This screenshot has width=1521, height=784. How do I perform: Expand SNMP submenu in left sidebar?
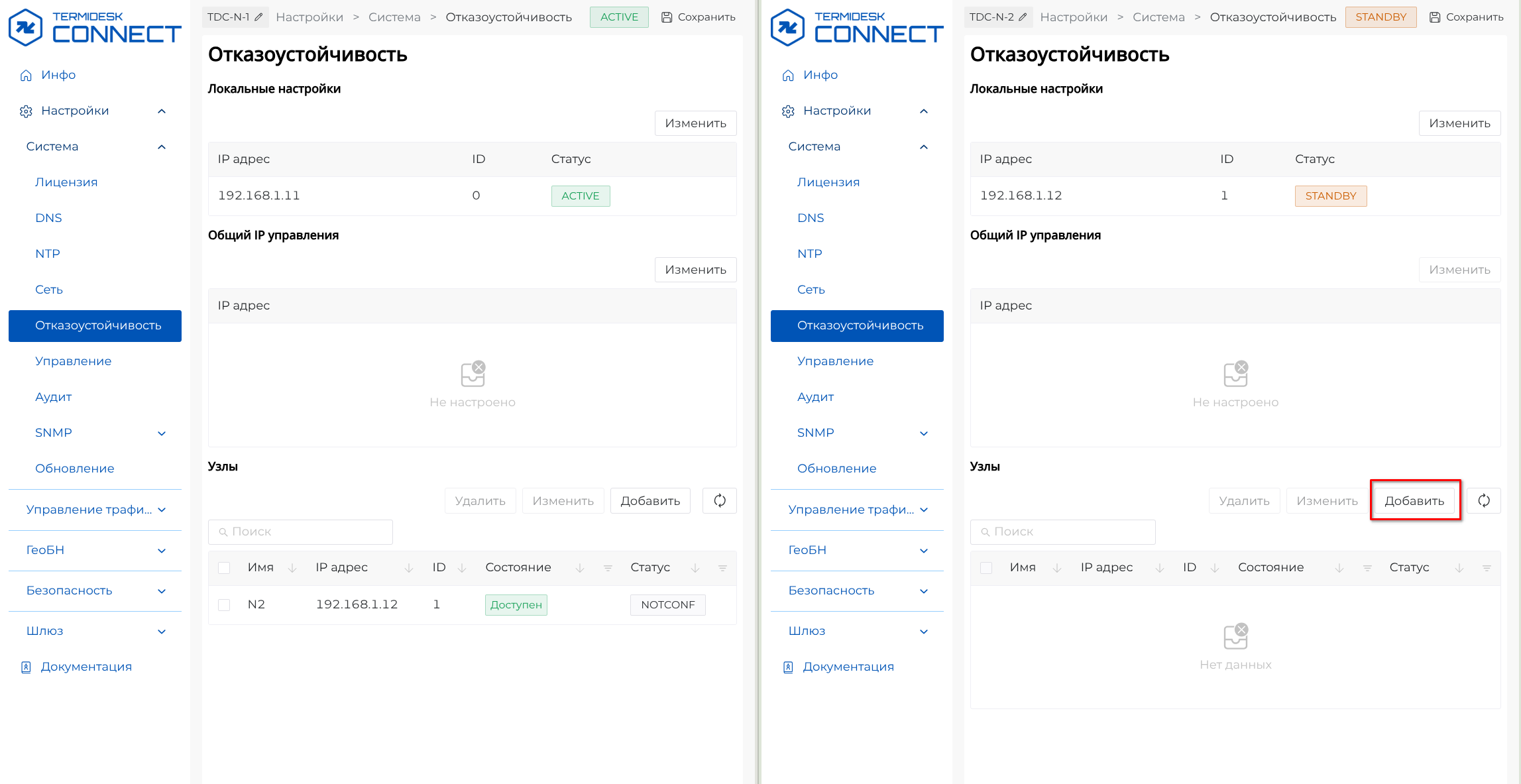pyautogui.click(x=162, y=433)
